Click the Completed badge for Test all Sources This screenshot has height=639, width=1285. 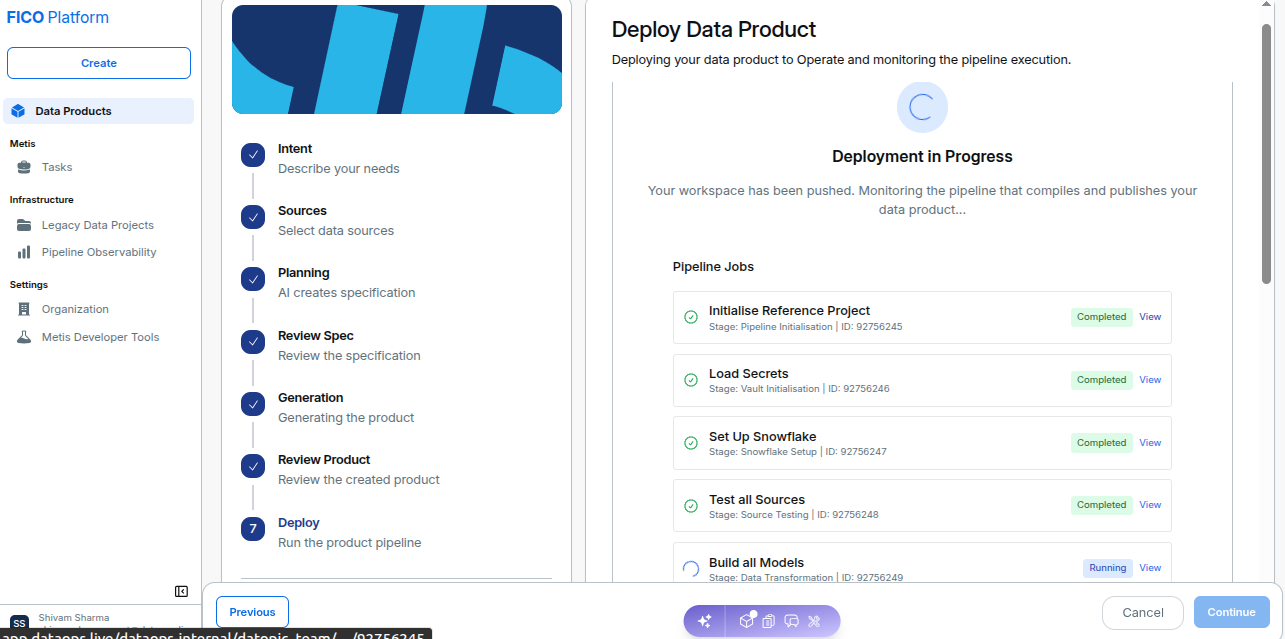click(1102, 505)
